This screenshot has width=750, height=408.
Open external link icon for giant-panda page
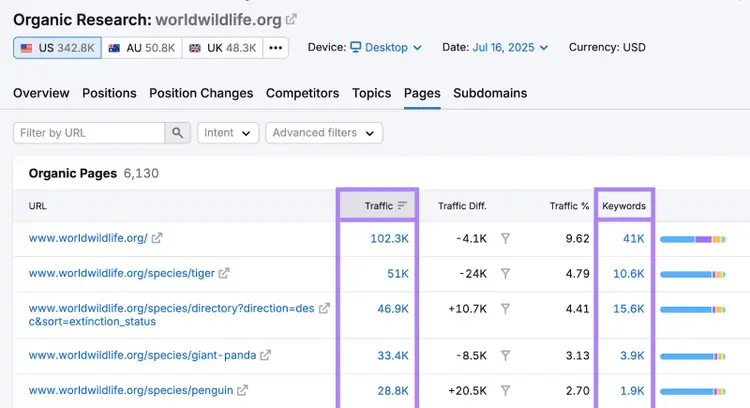point(265,355)
